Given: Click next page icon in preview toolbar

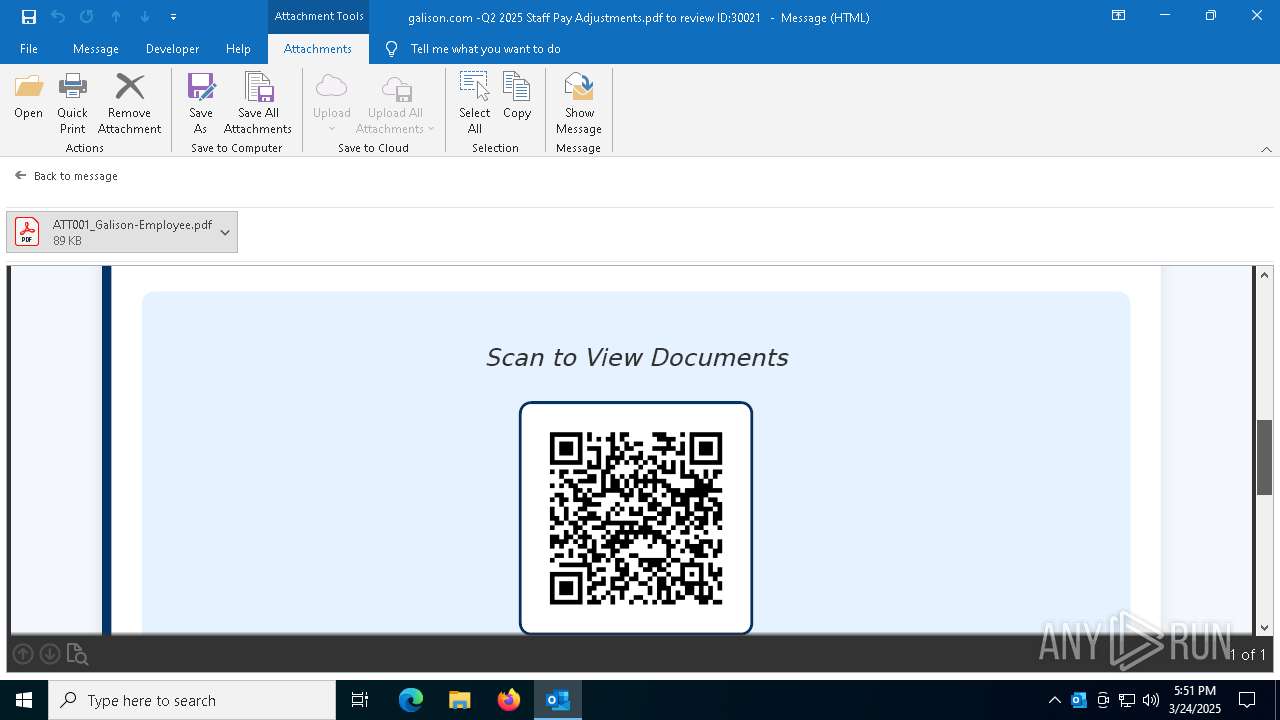Looking at the screenshot, I should click(50, 654).
